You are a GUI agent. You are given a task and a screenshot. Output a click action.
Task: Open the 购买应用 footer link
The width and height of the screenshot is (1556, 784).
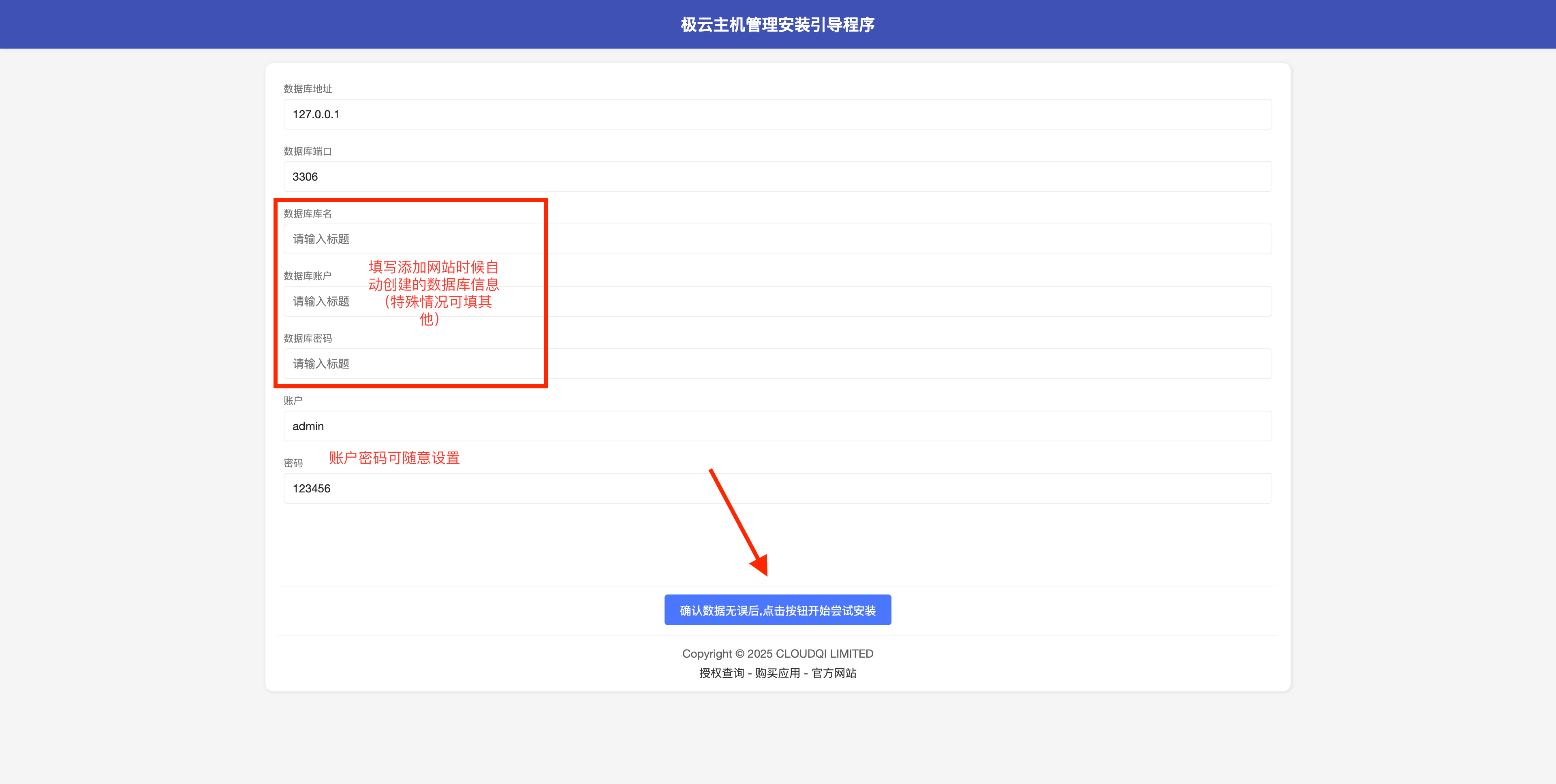(778, 673)
